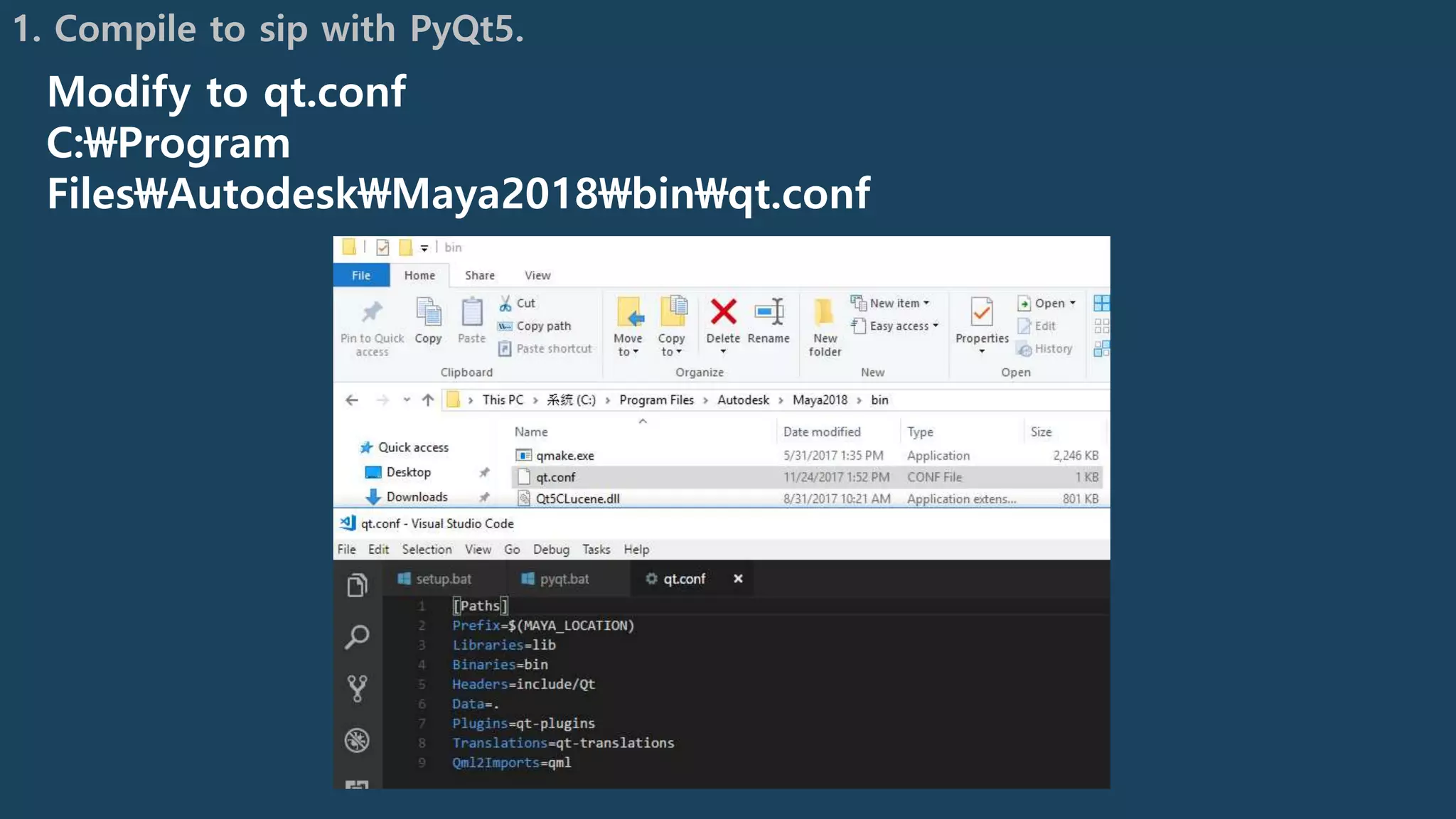This screenshot has height=819, width=1456.
Task: Click the Properties icon
Action: tap(982, 312)
